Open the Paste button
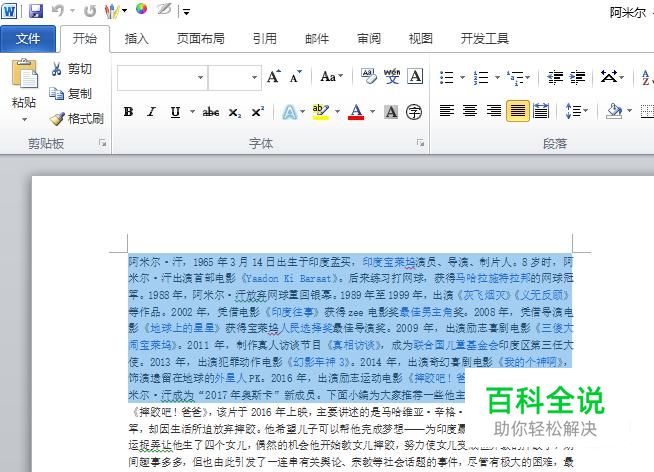This screenshot has width=654, height=472. click(24, 90)
